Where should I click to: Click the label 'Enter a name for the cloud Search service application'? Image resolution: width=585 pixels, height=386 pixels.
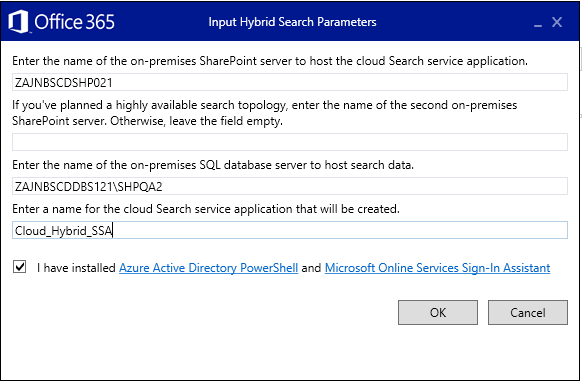pyautogui.click(x=206, y=209)
